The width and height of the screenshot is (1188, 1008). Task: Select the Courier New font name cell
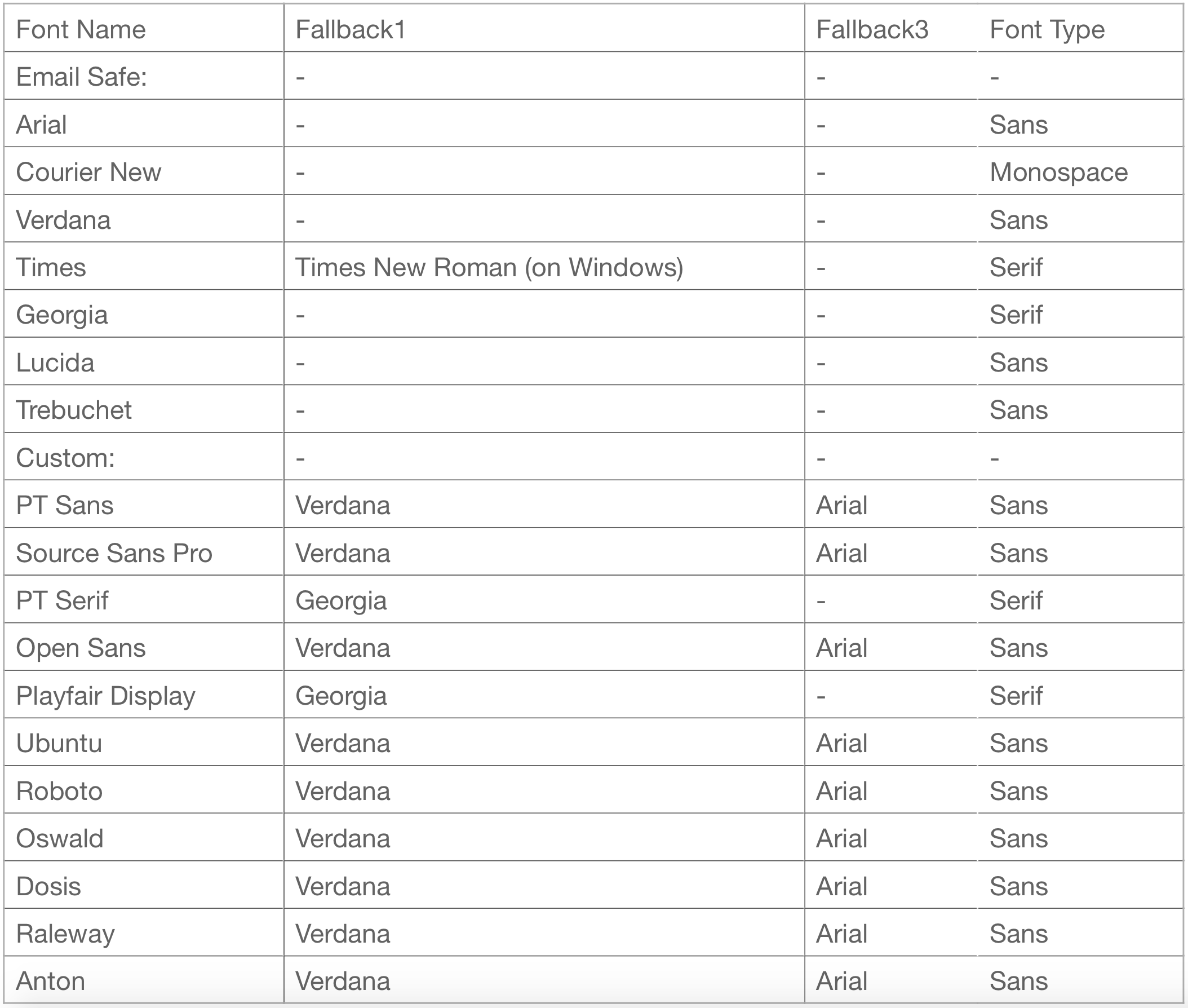click(x=88, y=172)
